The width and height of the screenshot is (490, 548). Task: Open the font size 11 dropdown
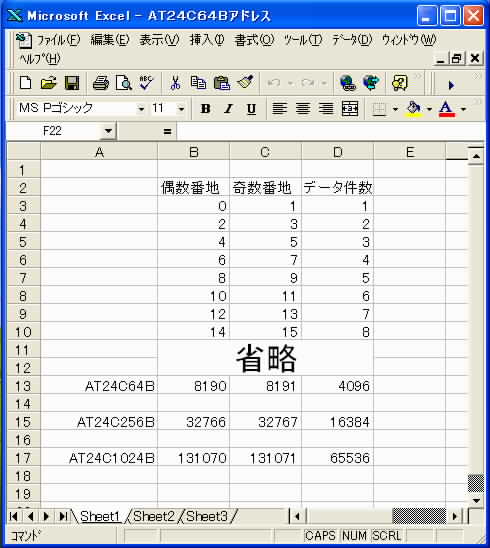pos(181,109)
